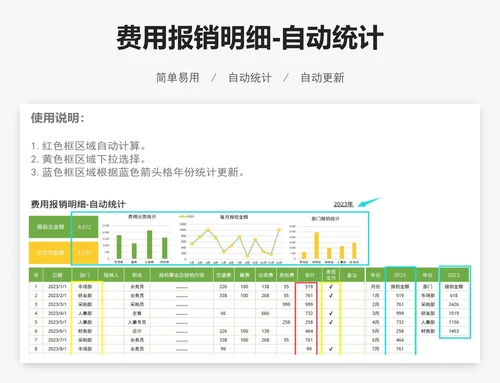Select 2023 header above department 报销金额
Screen dimensions: 500x383
tap(454, 275)
